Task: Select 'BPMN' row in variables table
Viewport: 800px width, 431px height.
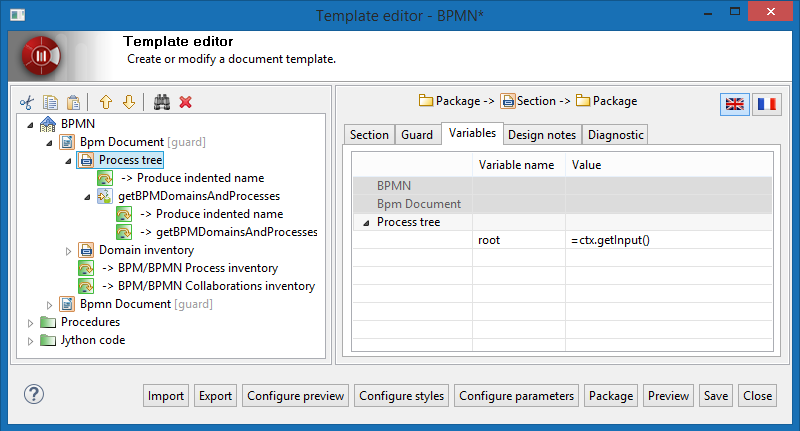Action: 562,186
